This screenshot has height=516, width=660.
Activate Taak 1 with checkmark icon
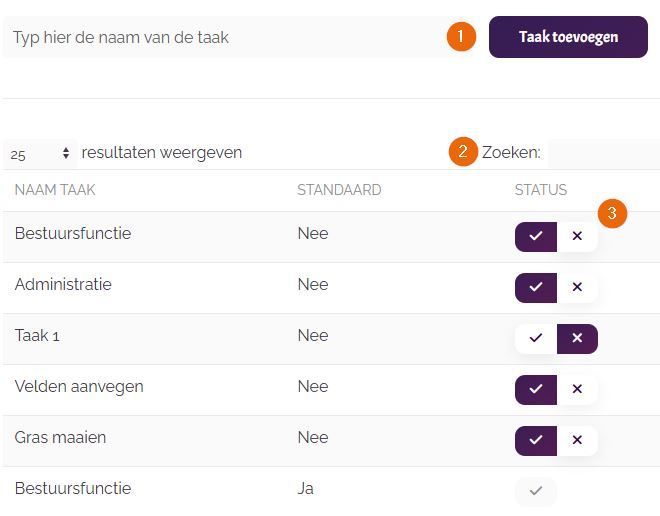coord(536,338)
